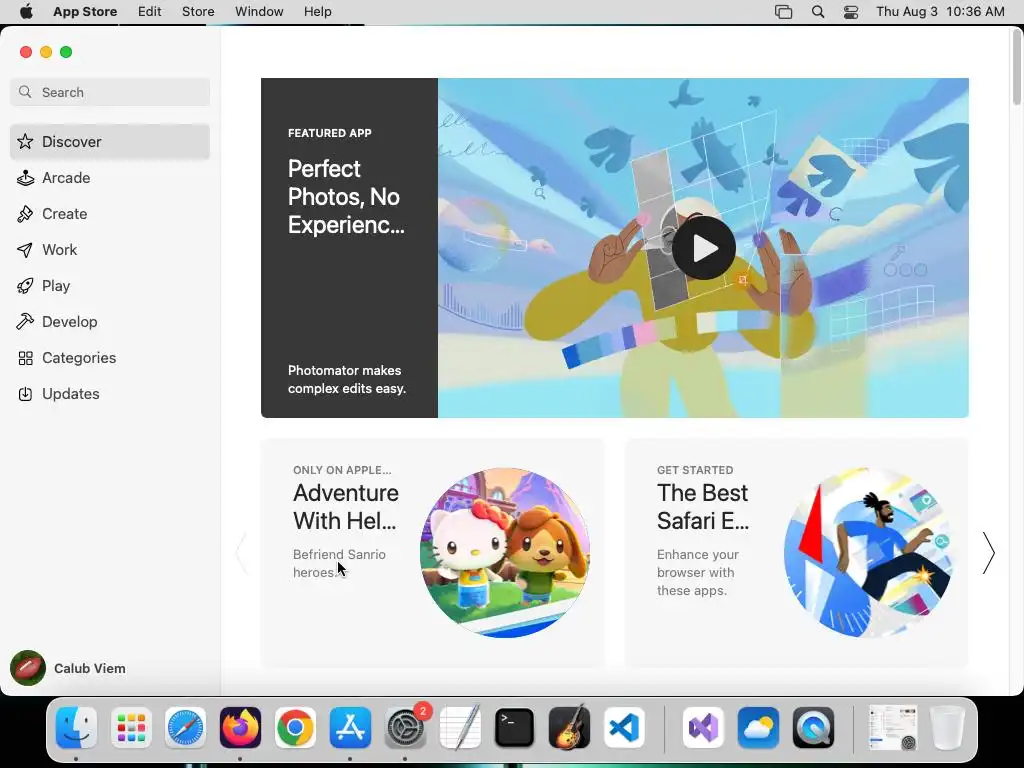
Task: Open Control Center in menu bar
Action: pos(851,12)
